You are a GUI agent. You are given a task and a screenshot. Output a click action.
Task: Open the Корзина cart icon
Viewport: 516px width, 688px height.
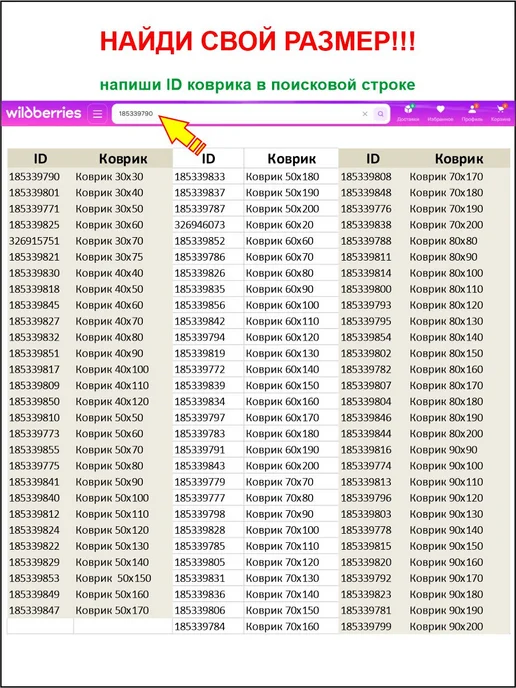501,113
